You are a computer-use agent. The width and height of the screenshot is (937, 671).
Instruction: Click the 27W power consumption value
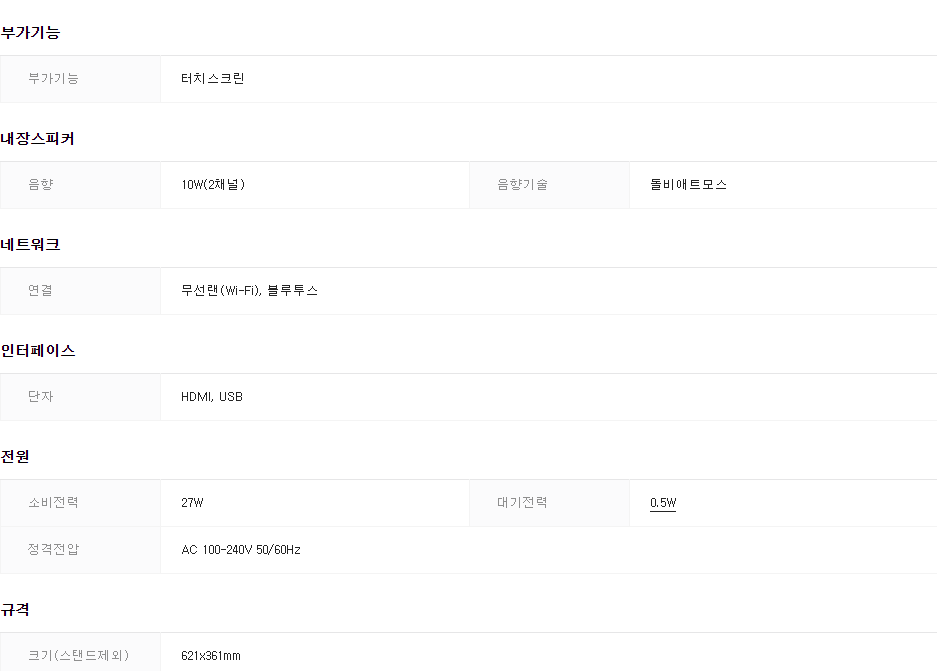click(192, 503)
